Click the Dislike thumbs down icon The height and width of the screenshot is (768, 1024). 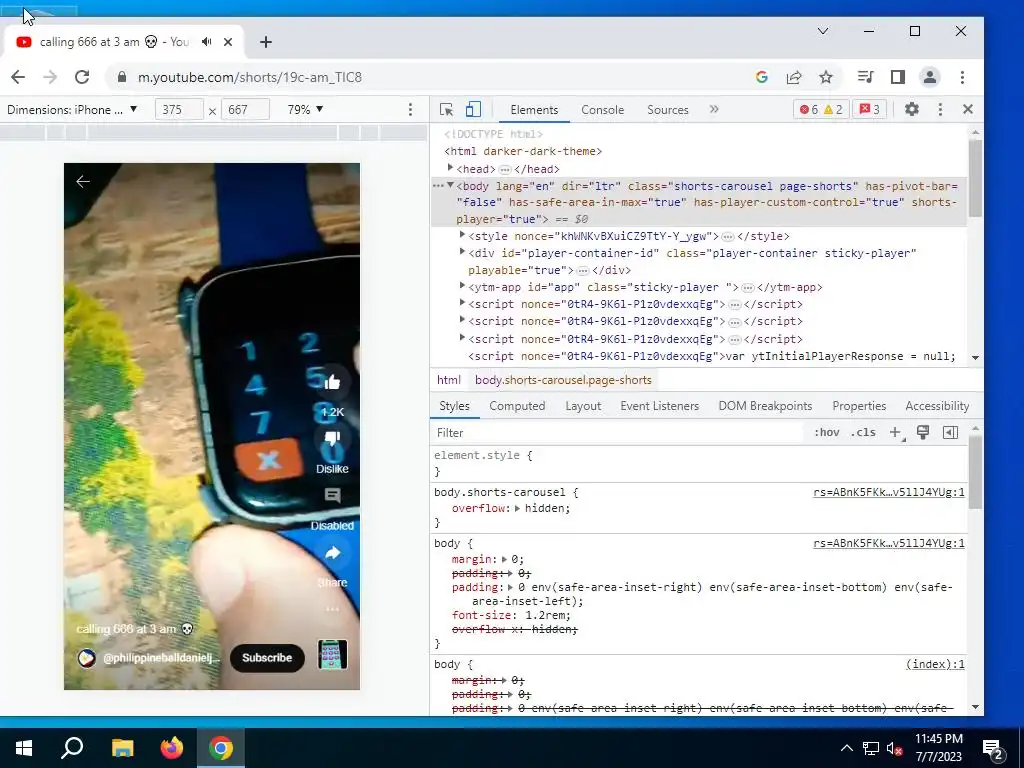[332, 438]
